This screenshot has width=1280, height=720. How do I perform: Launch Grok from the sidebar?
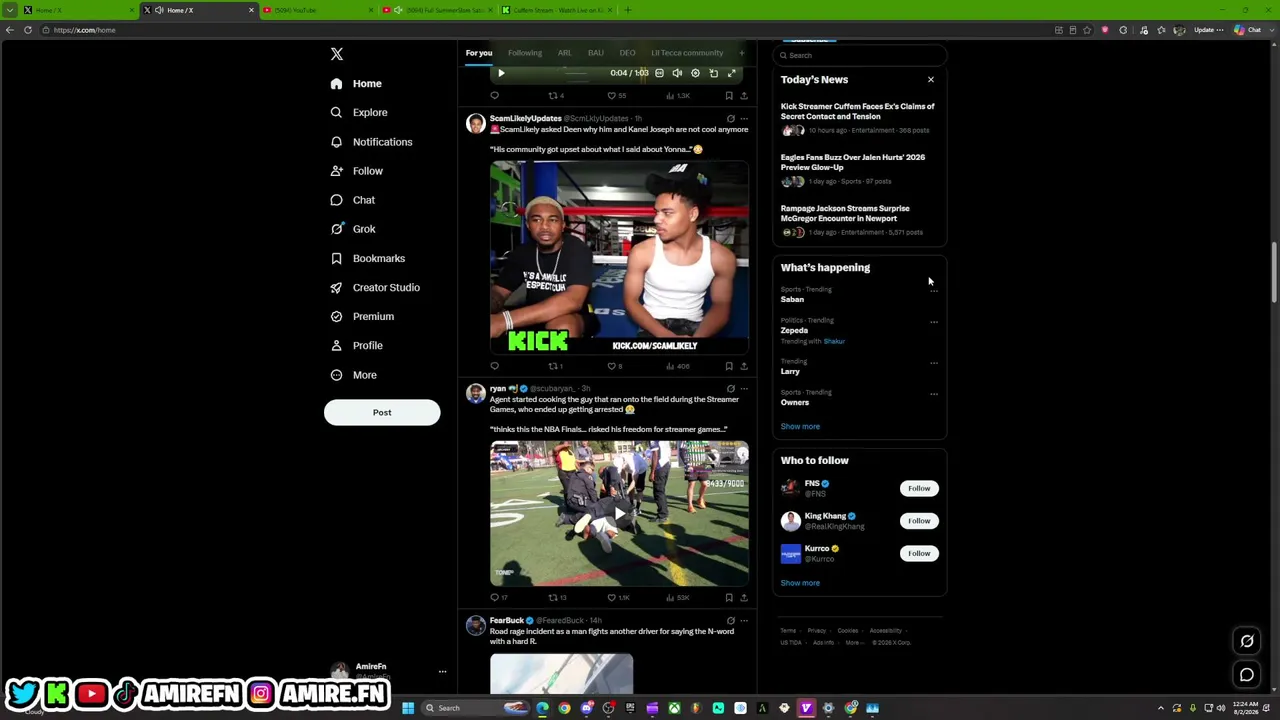coord(353,229)
